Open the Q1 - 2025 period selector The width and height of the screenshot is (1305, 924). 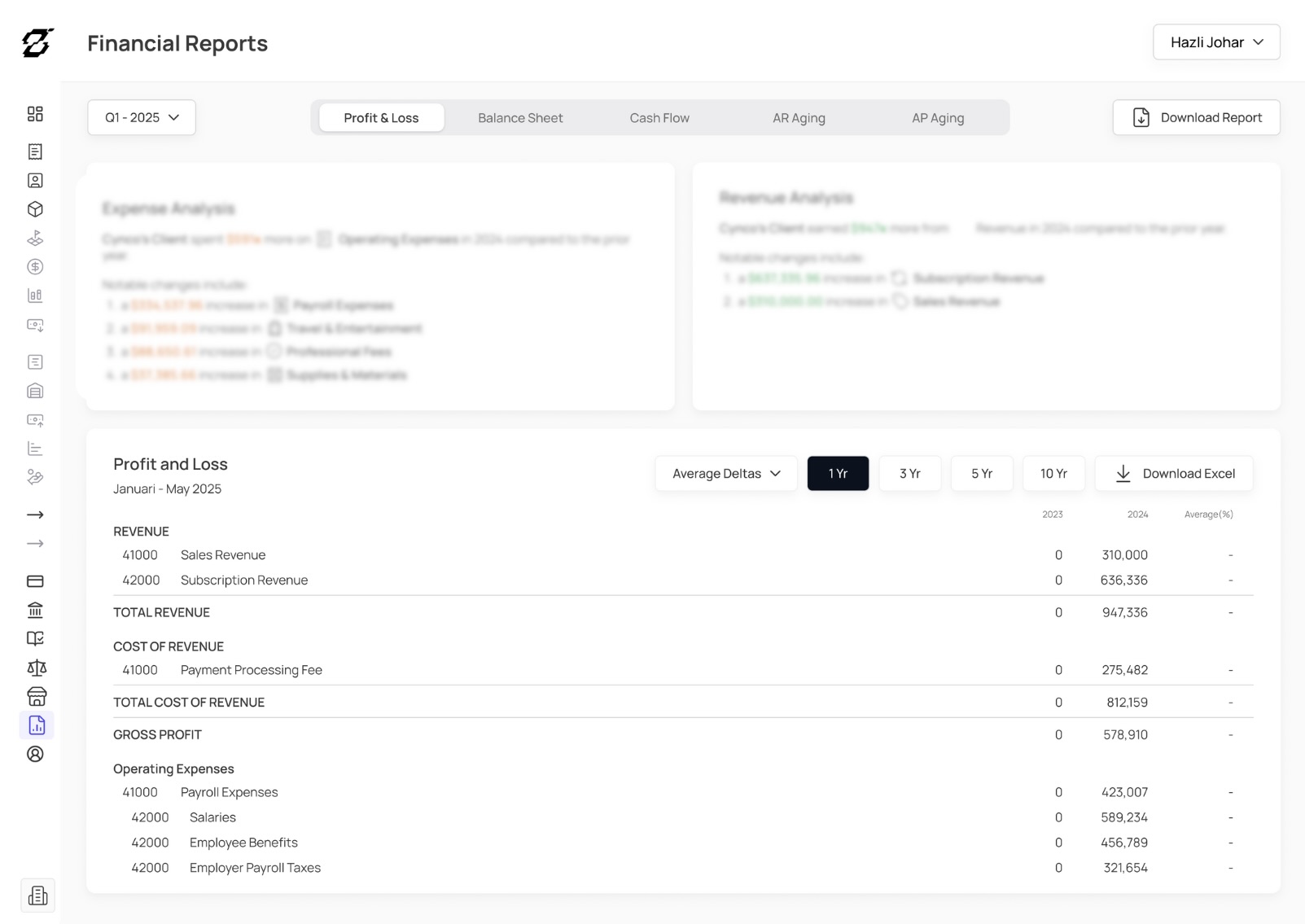[141, 117]
